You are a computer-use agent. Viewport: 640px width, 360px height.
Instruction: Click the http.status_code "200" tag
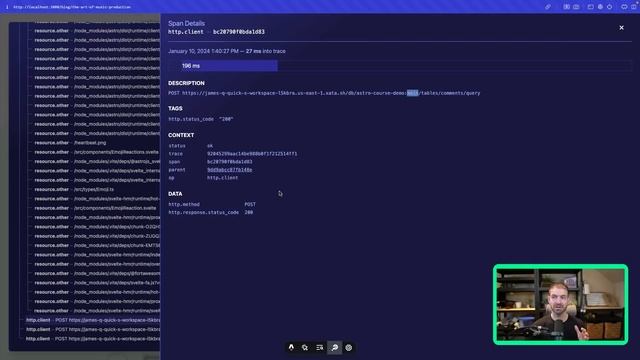point(200,119)
